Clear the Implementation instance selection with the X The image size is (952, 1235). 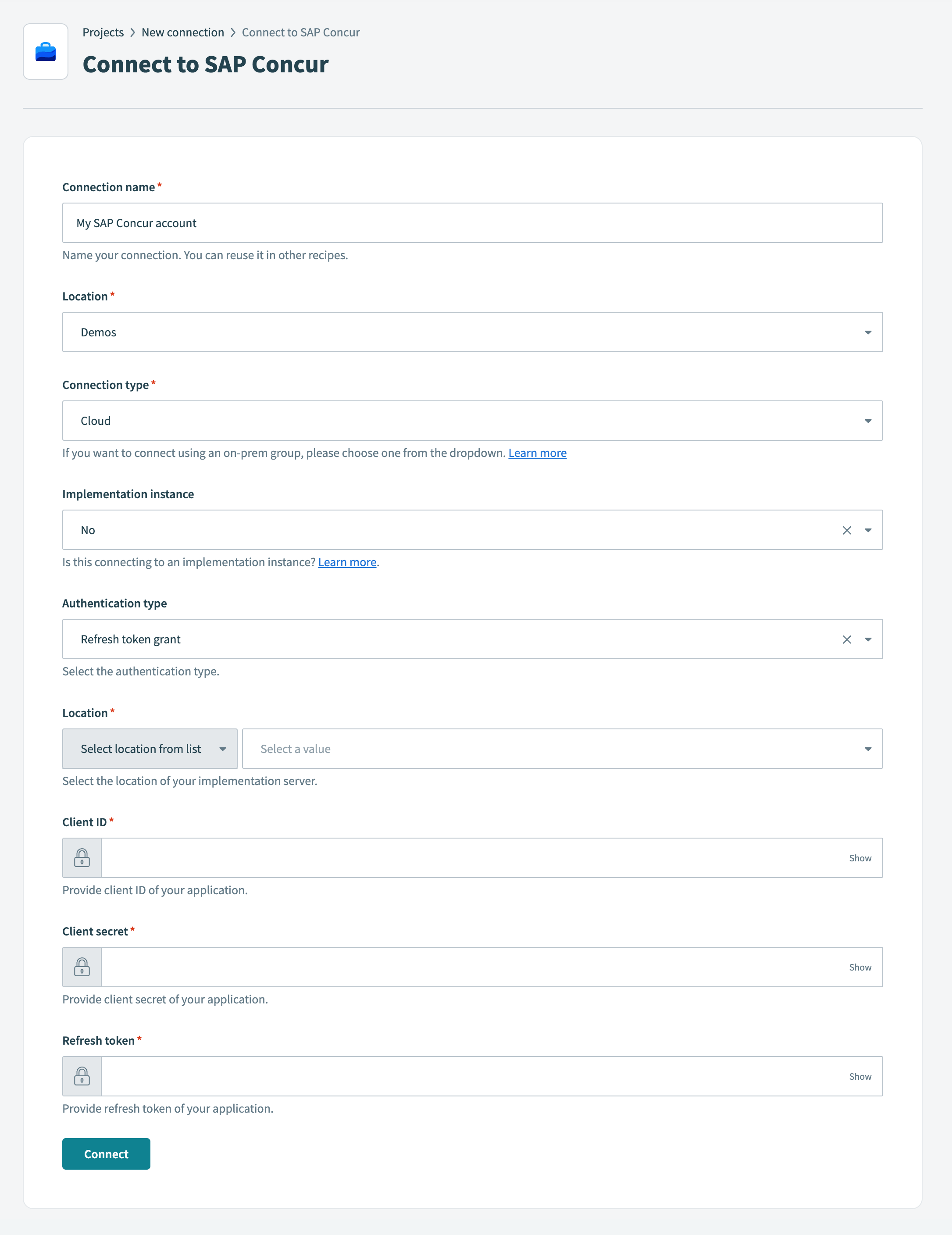[x=846, y=529]
